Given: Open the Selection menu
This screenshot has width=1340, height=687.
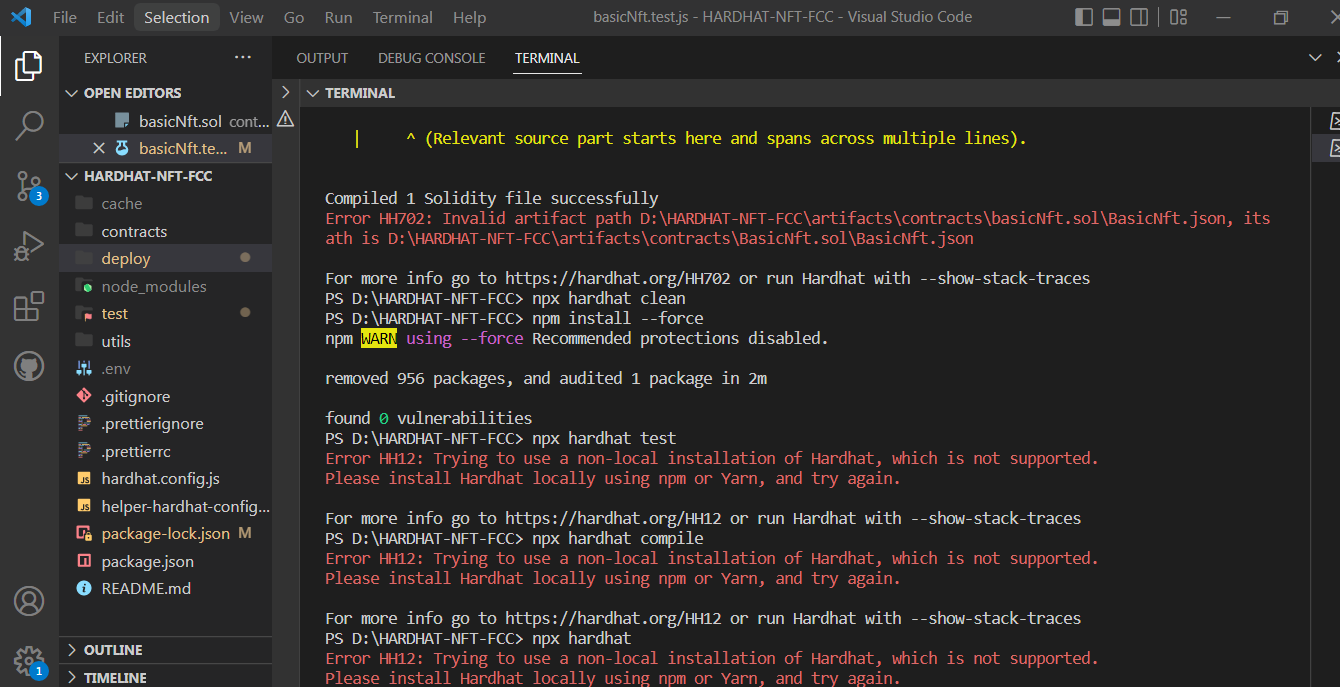Looking at the screenshot, I should click(177, 17).
